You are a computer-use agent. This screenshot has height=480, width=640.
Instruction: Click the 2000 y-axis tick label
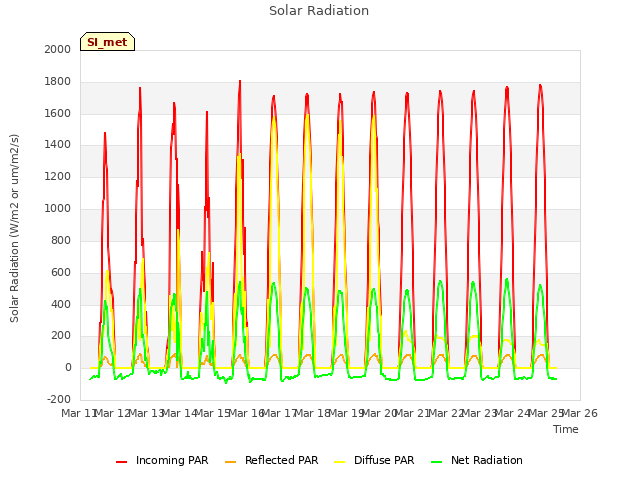pyautogui.click(x=58, y=49)
